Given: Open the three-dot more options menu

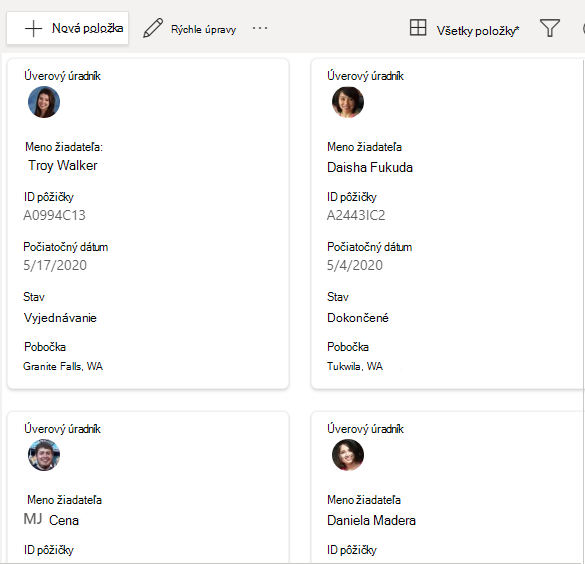Looking at the screenshot, I should click(x=260, y=28).
